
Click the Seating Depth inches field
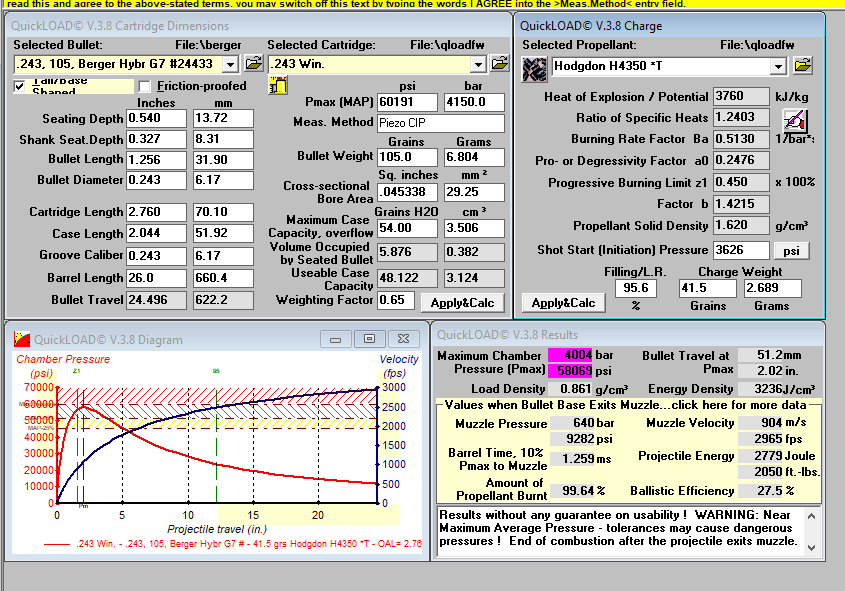coord(156,118)
